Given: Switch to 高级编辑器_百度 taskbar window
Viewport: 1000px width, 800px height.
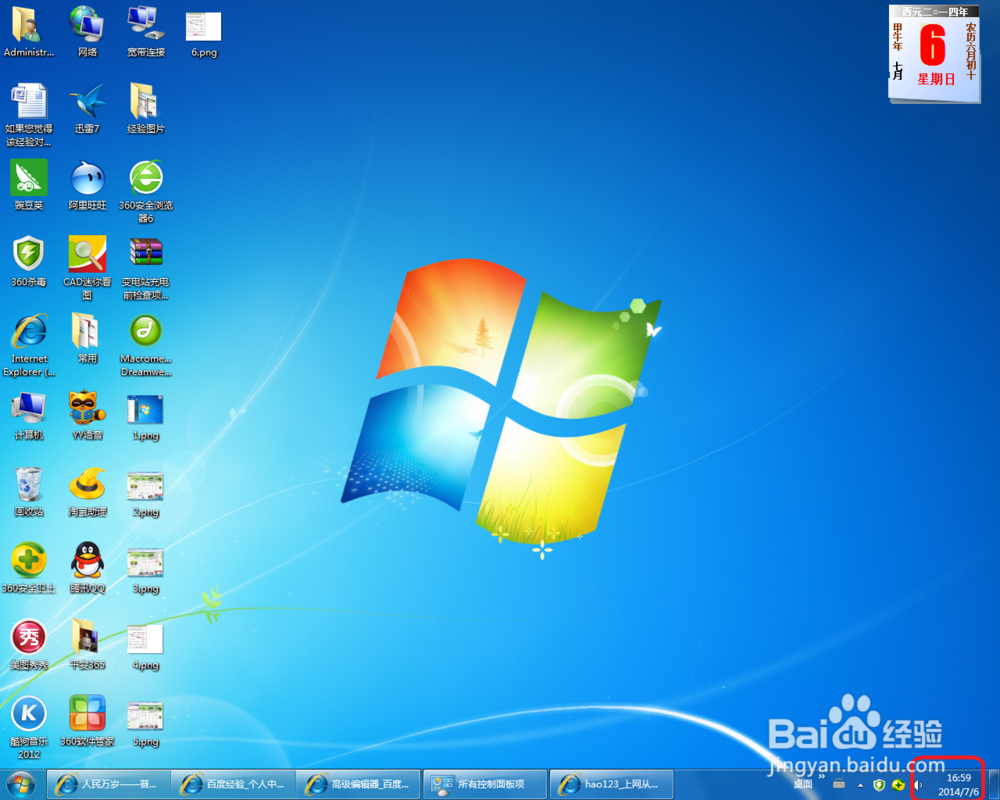Looking at the screenshot, I should click(x=359, y=784).
